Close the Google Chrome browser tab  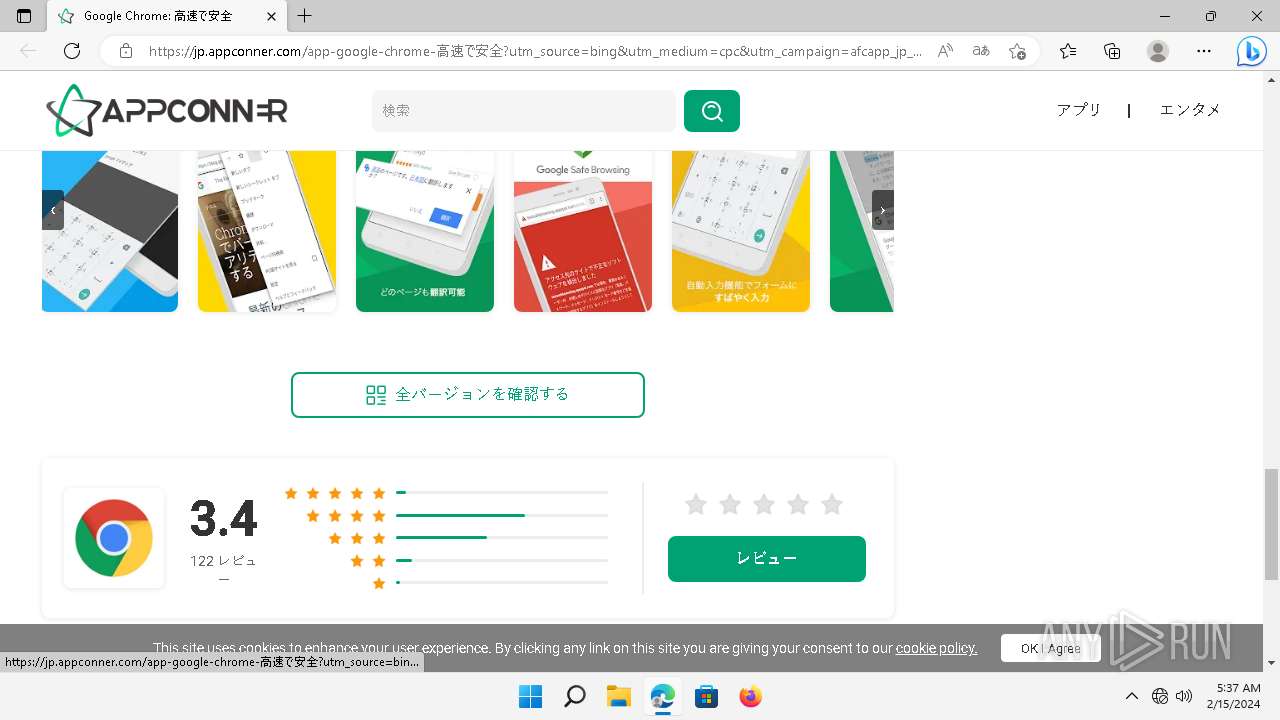tap(272, 16)
